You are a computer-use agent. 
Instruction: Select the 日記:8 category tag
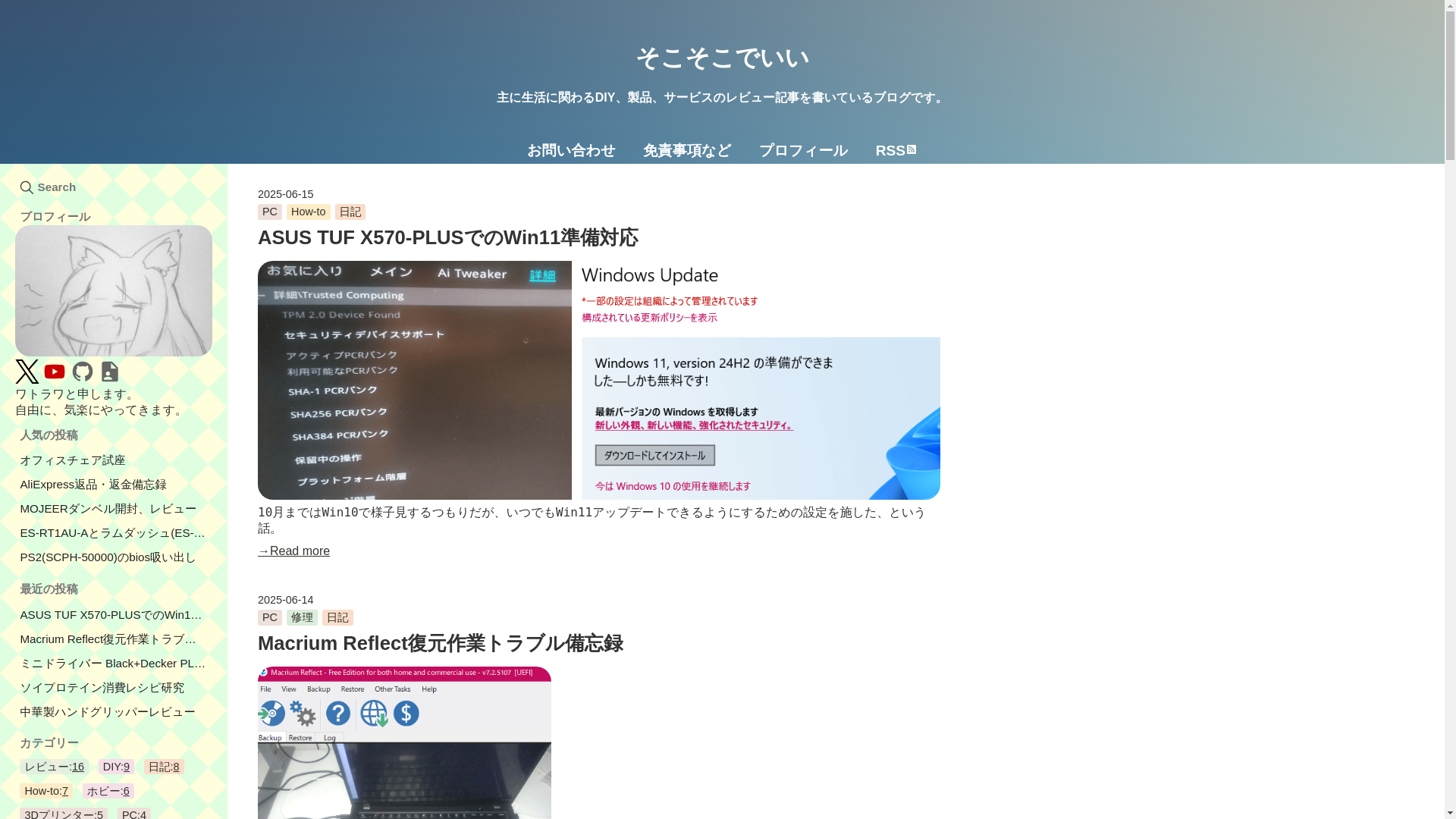tap(164, 767)
